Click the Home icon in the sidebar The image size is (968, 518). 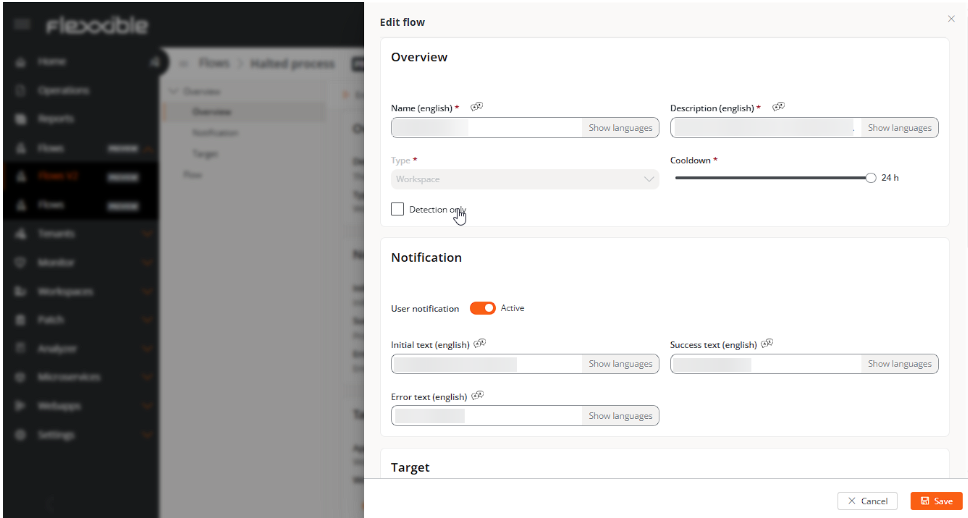tap(21, 62)
